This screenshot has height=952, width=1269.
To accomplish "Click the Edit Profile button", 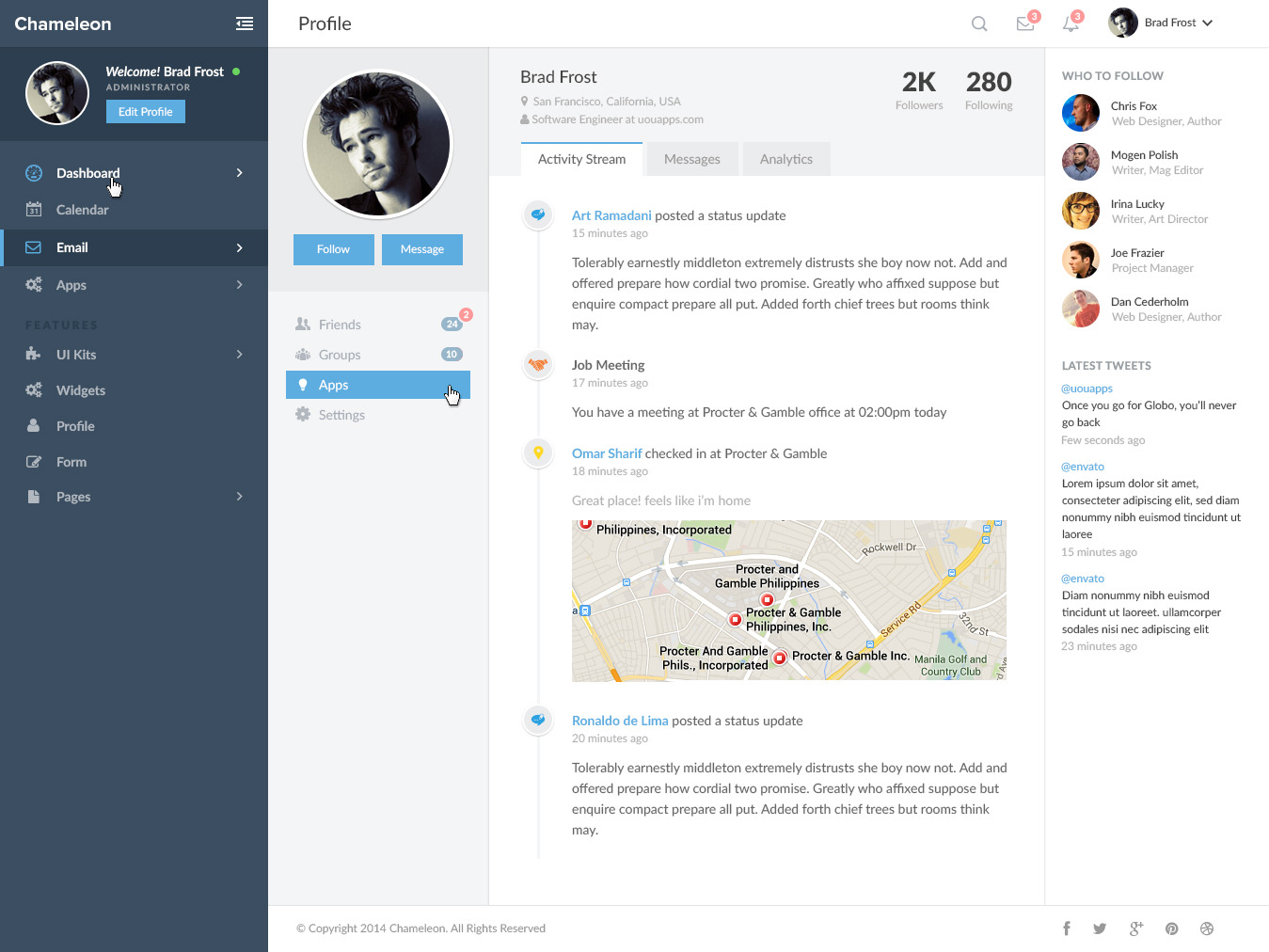I will tap(146, 112).
